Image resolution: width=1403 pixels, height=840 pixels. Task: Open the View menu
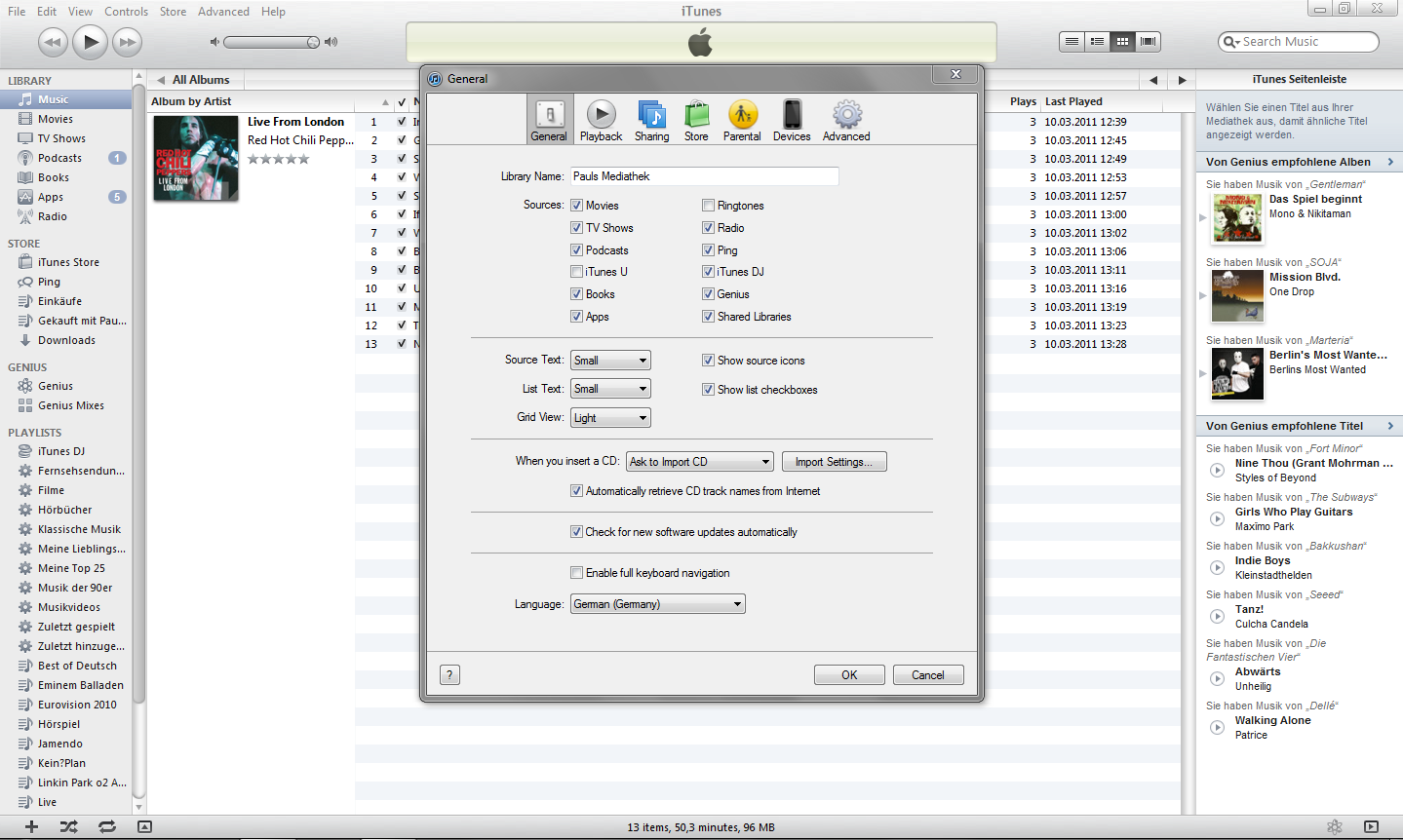pos(81,12)
